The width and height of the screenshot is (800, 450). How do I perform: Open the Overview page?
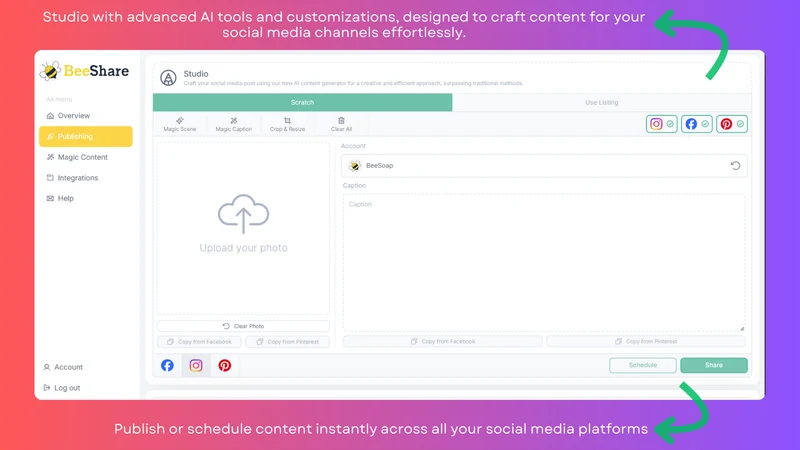click(68, 116)
